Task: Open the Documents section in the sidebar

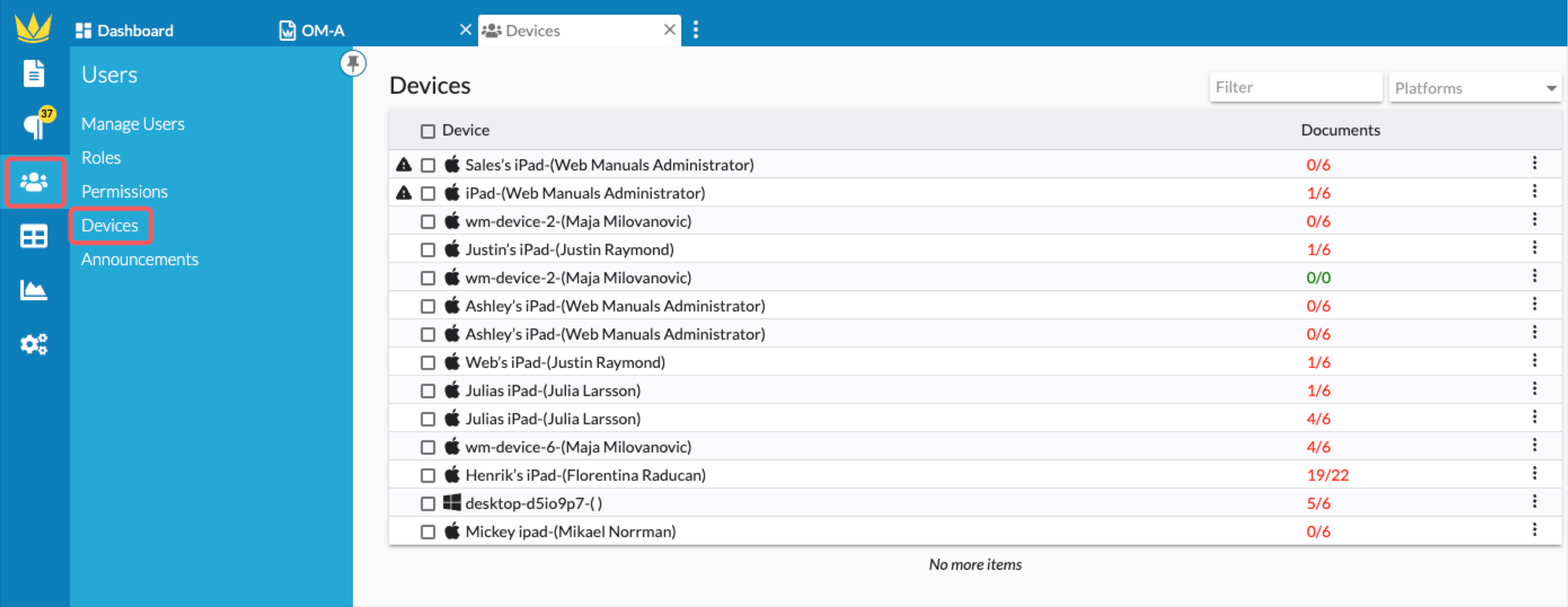Action: click(x=33, y=72)
